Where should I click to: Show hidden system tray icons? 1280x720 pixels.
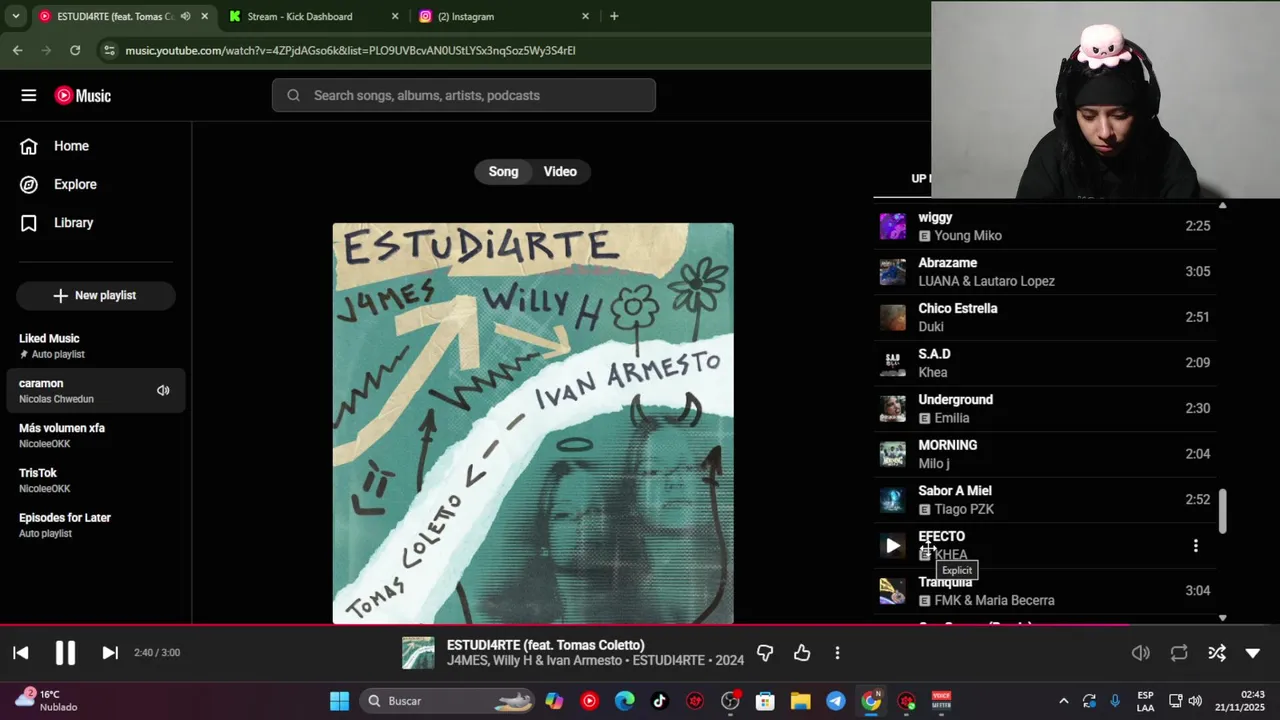[1063, 701]
